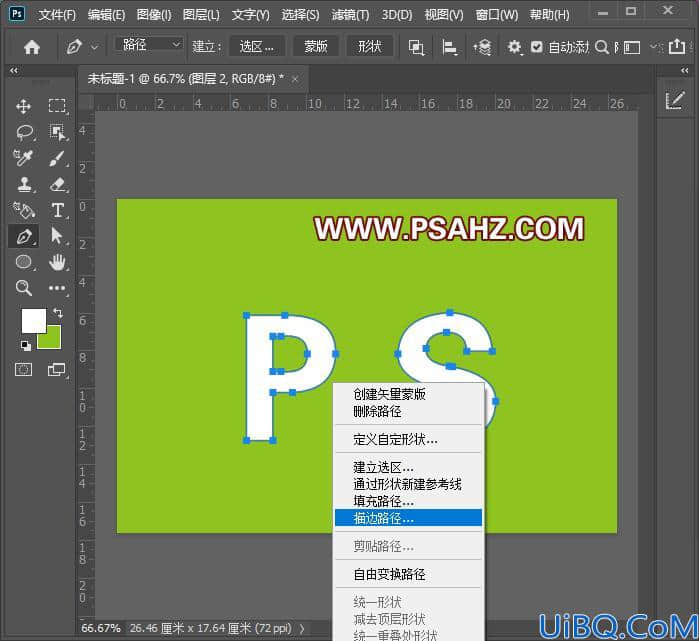Open the extra tools ellipsis menu
Image resolution: width=699 pixels, height=641 pixels.
57,288
